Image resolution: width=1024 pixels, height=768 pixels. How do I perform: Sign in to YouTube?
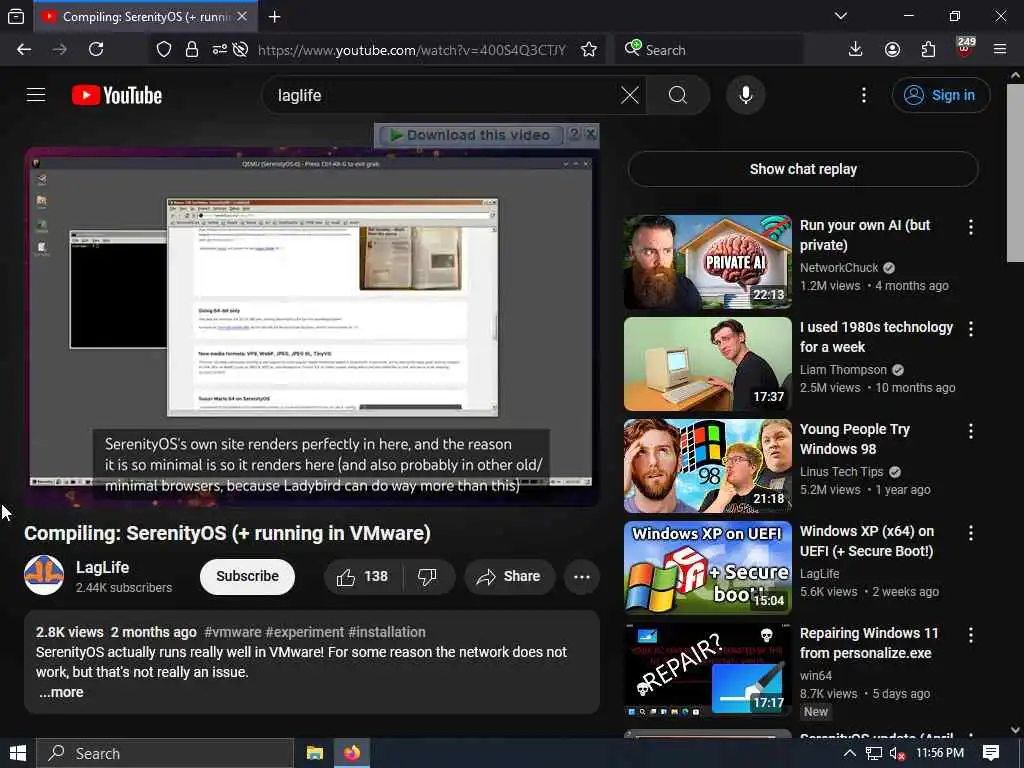point(940,95)
